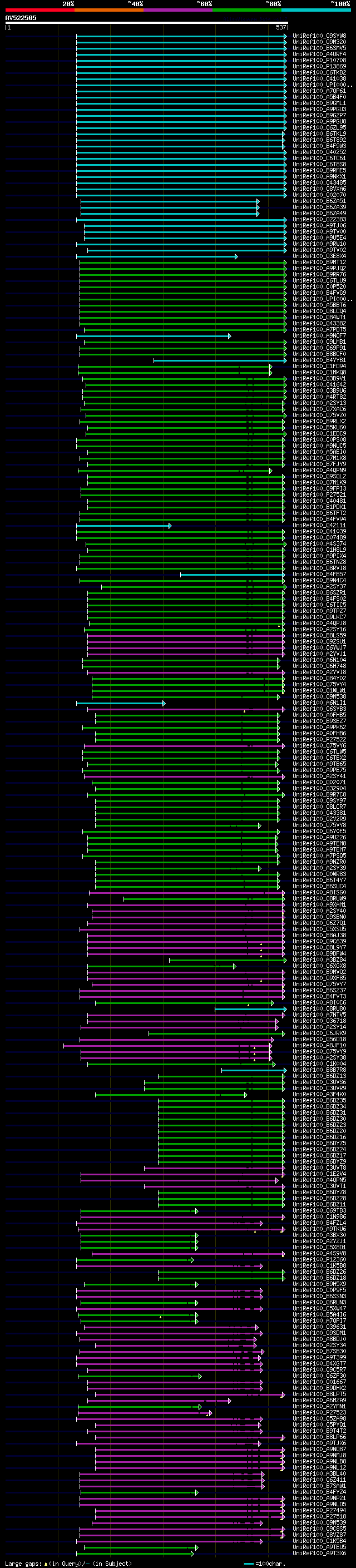The width and height of the screenshot is (356, 1568).
Task: Select label UniRef100_B8LS59
Action: coord(319,636)
